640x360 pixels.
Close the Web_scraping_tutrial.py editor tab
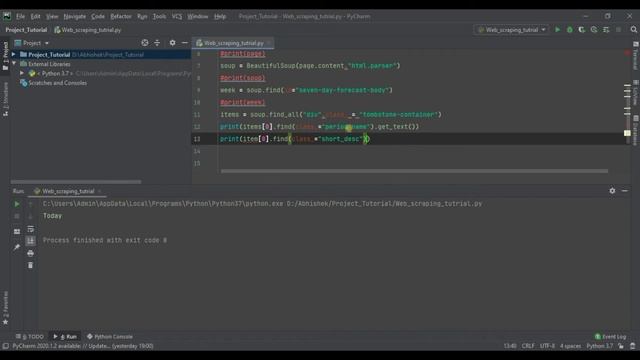coord(269,43)
